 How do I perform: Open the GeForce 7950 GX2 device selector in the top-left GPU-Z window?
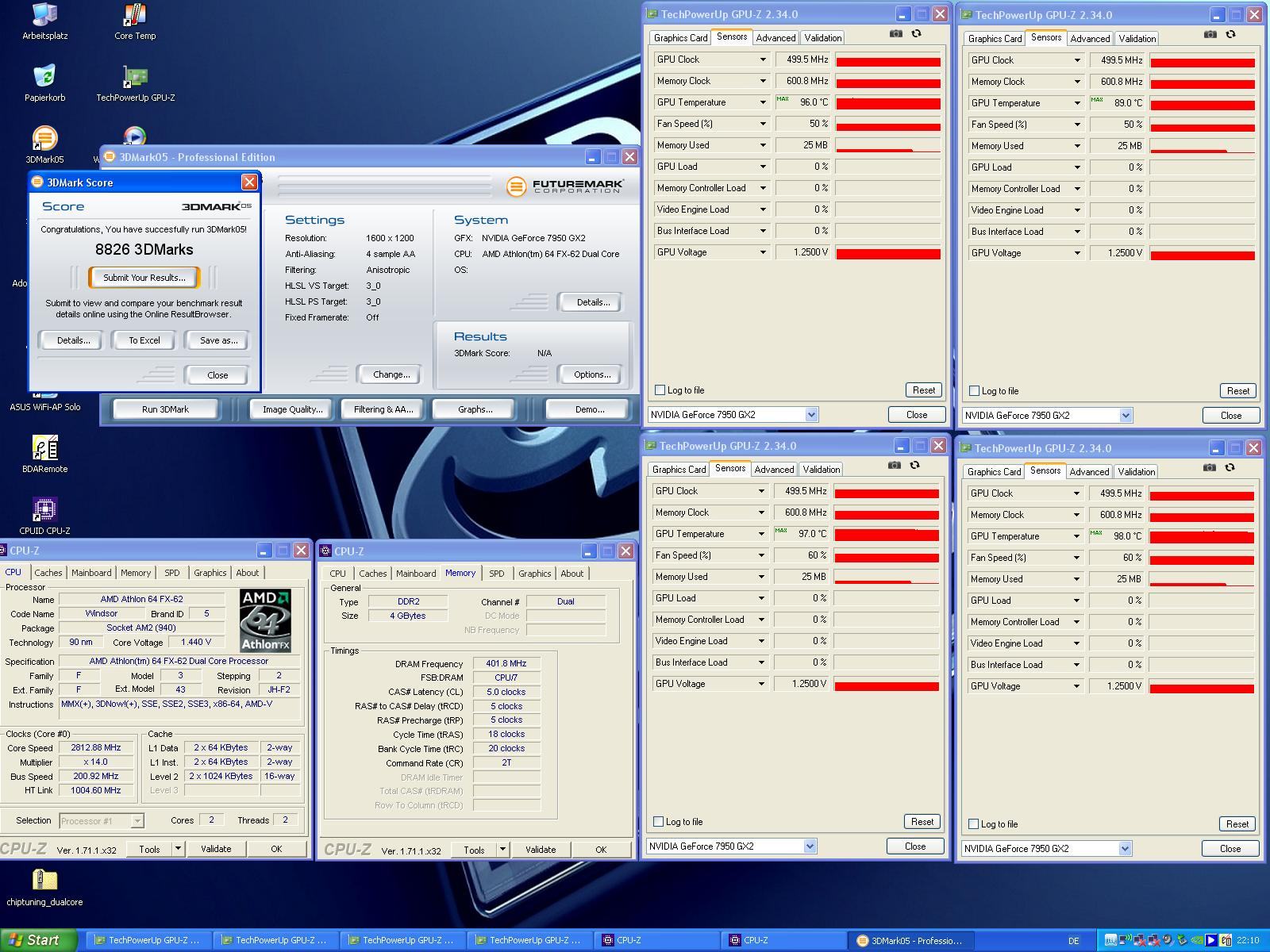pyautogui.click(x=733, y=414)
